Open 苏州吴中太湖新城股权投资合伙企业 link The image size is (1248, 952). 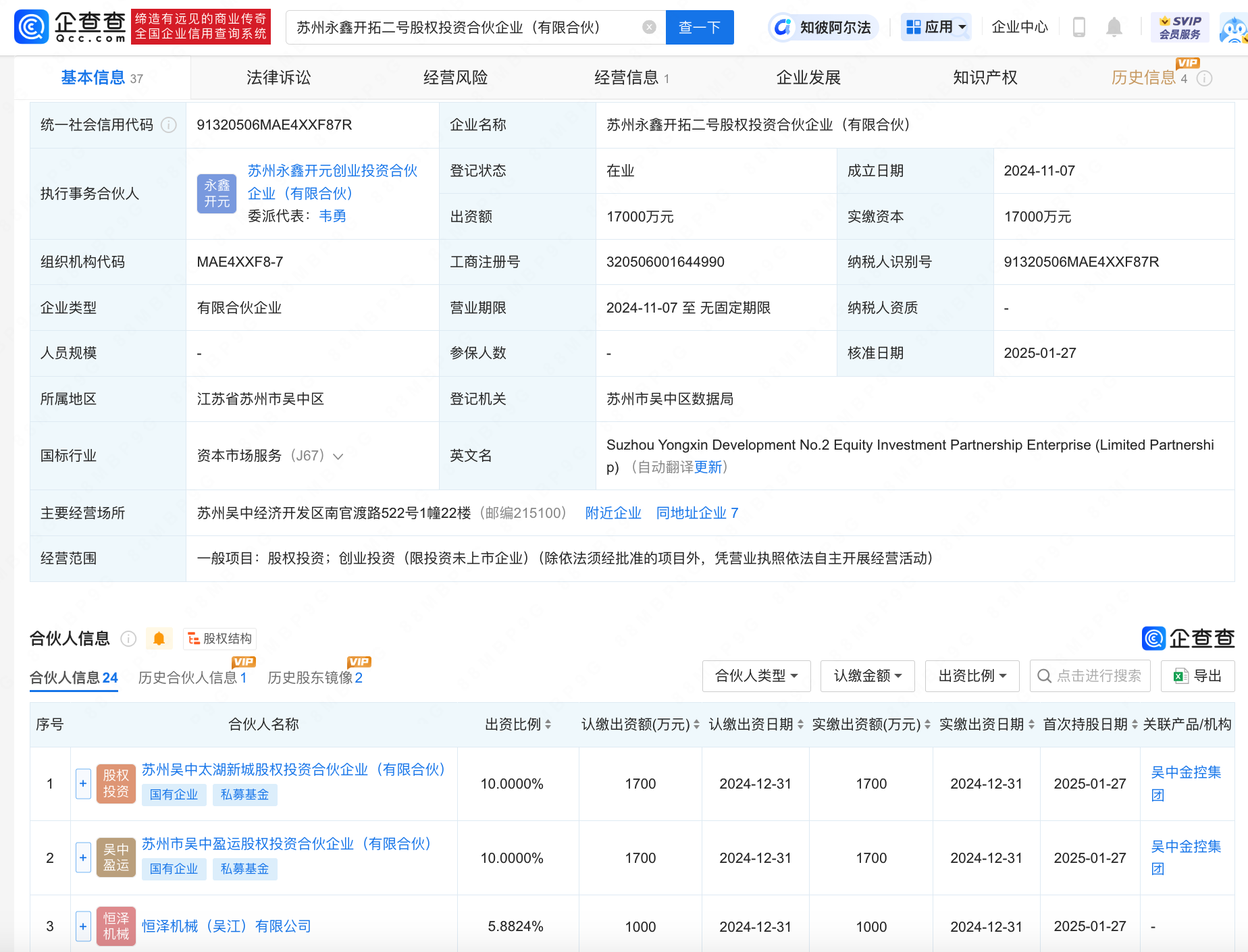[294, 770]
